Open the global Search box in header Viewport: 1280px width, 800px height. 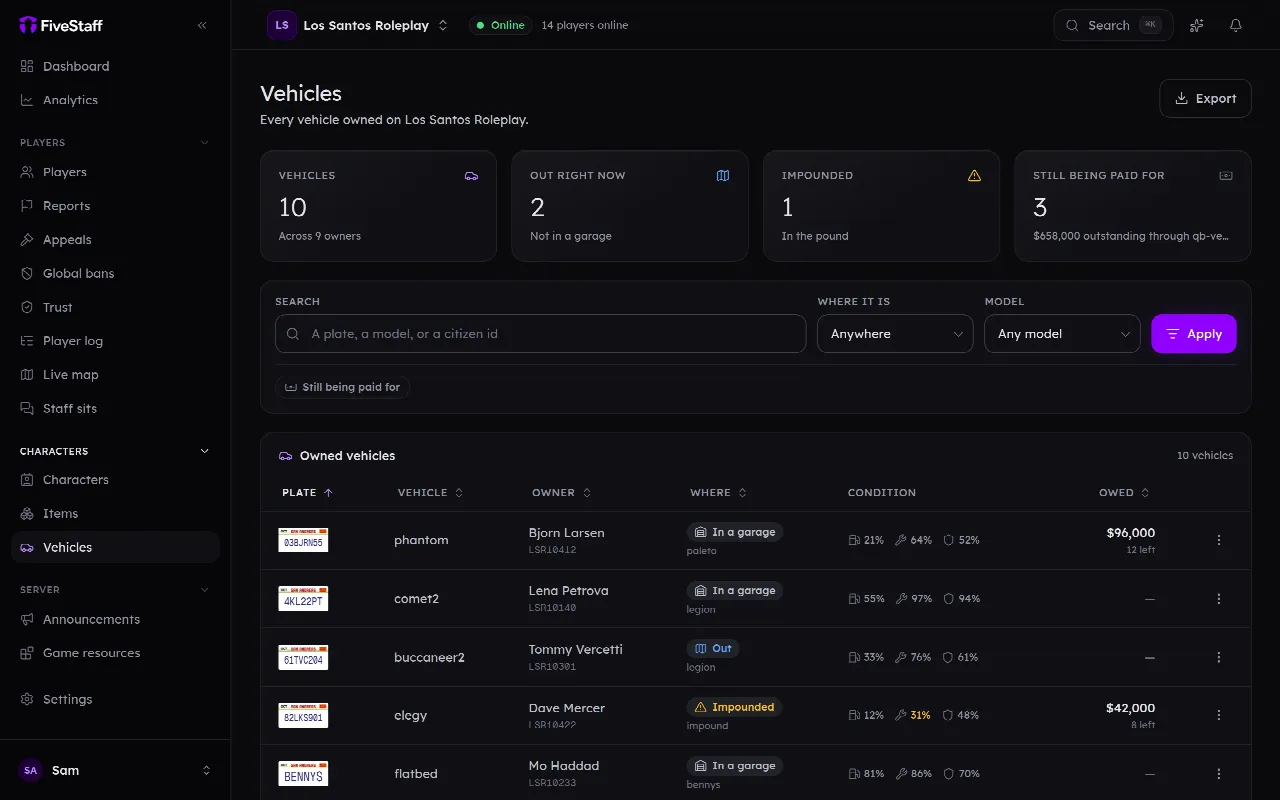point(1113,25)
